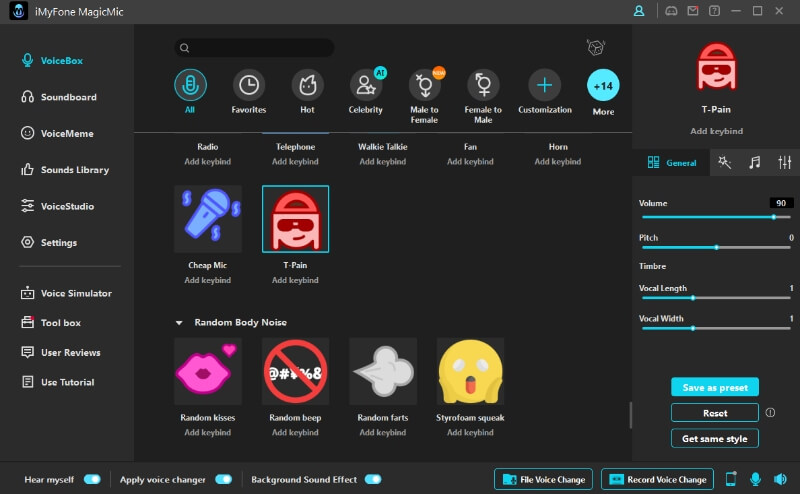Click the mobile phone icon

731,479
